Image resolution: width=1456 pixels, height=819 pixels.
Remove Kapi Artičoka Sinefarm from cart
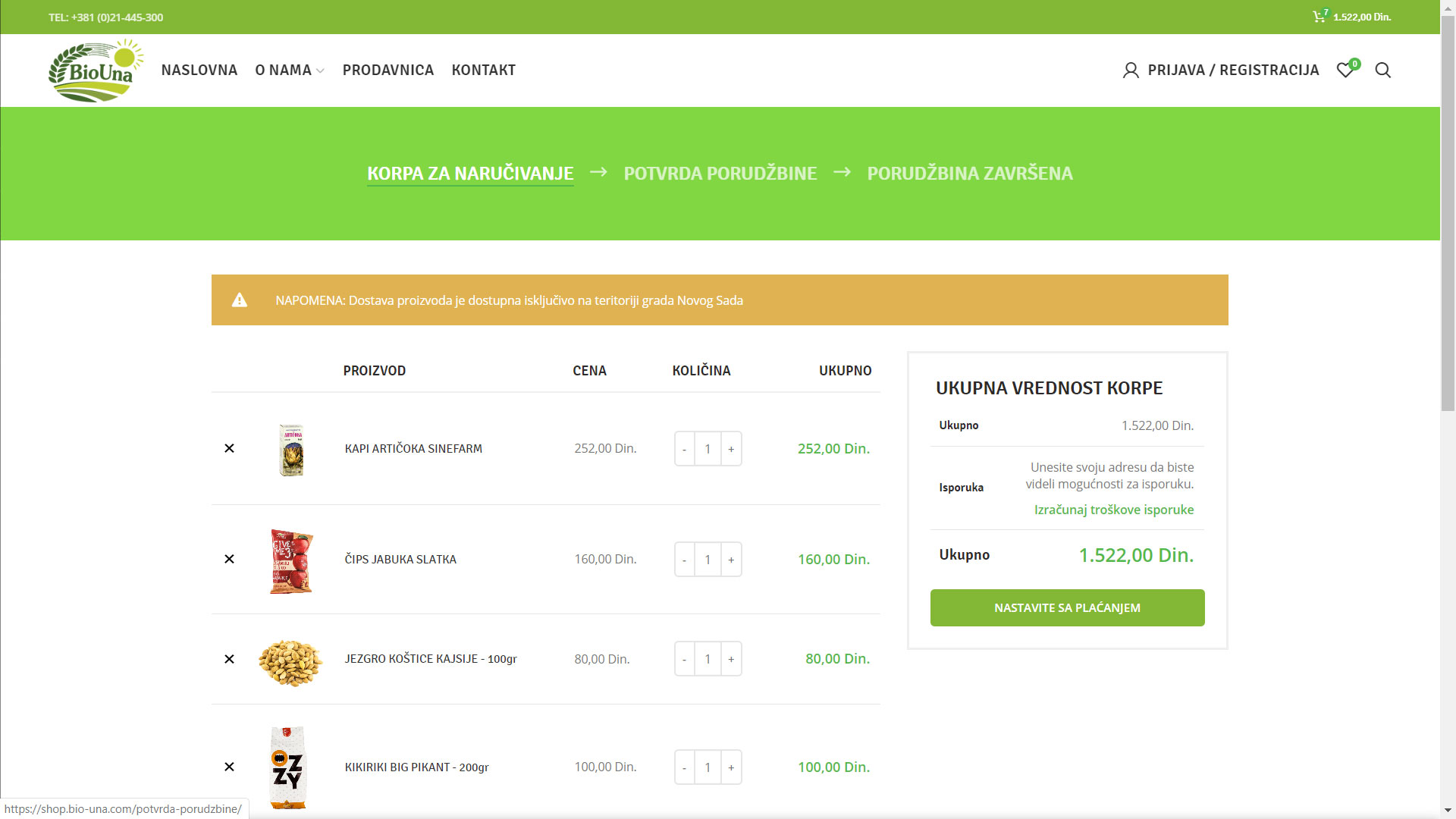click(x=229, y=448)
